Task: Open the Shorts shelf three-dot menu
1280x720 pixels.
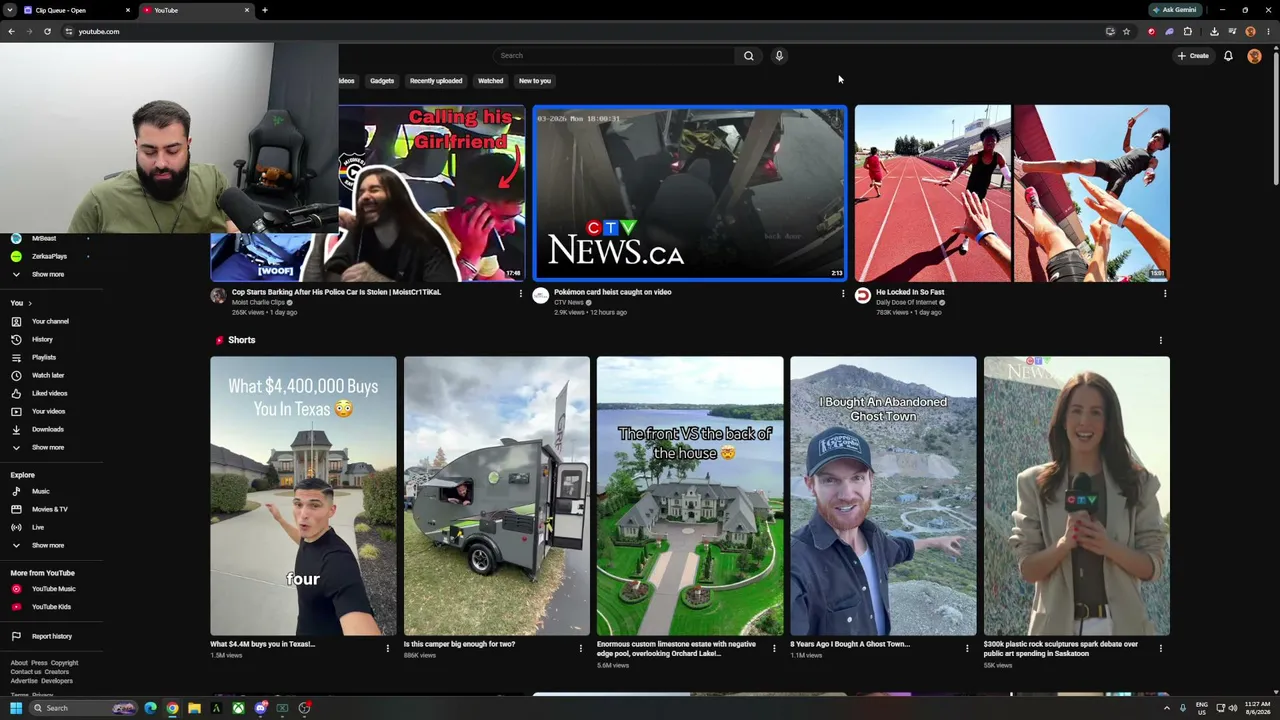Action: 1160,340
